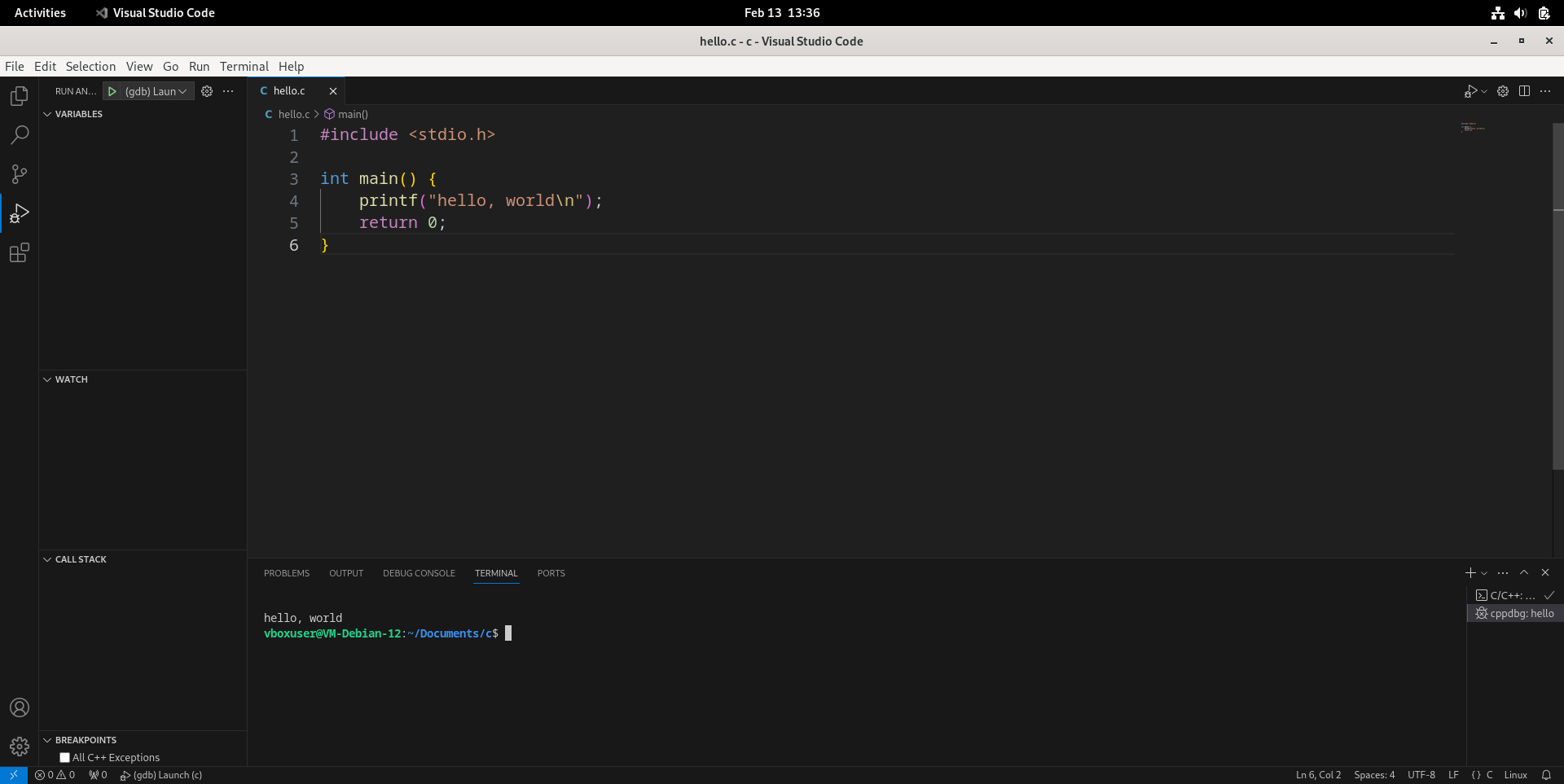
Task: Open the Run menu
Action: click(199, 67)
